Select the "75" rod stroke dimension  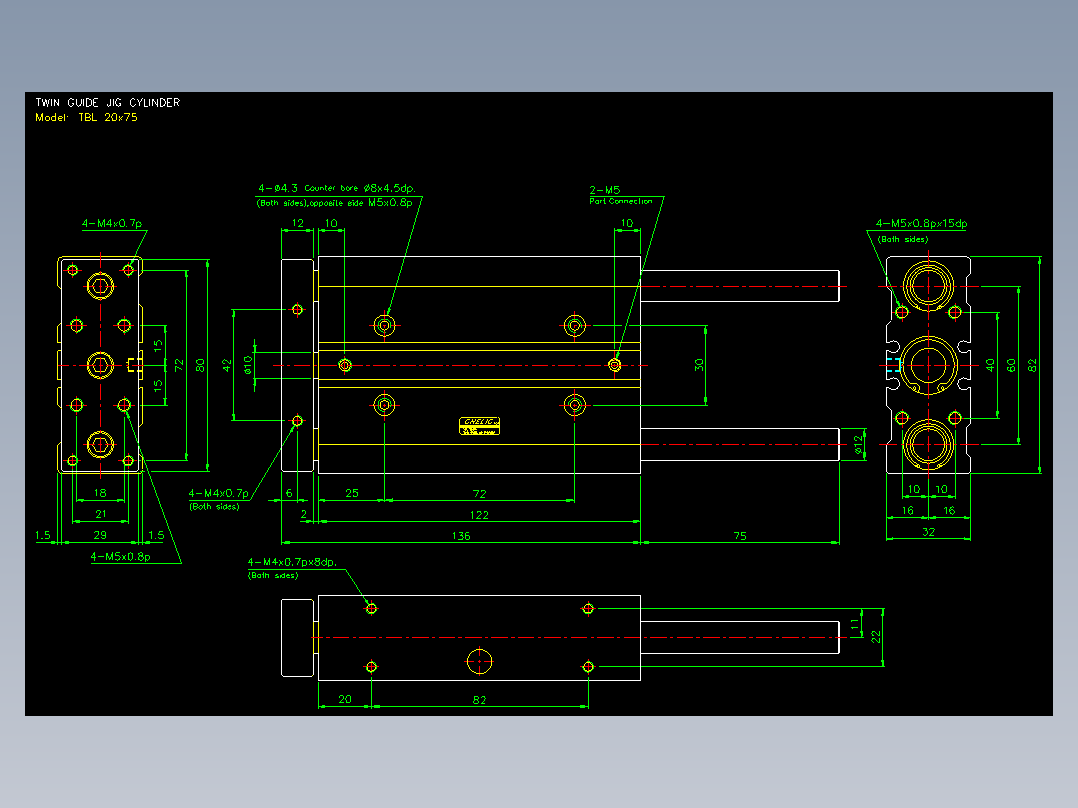740,536
